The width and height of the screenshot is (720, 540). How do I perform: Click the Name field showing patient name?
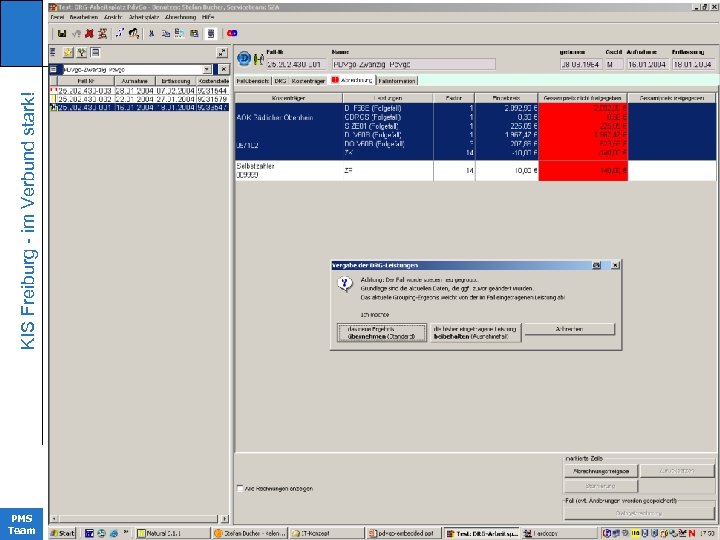coord(413,64)
